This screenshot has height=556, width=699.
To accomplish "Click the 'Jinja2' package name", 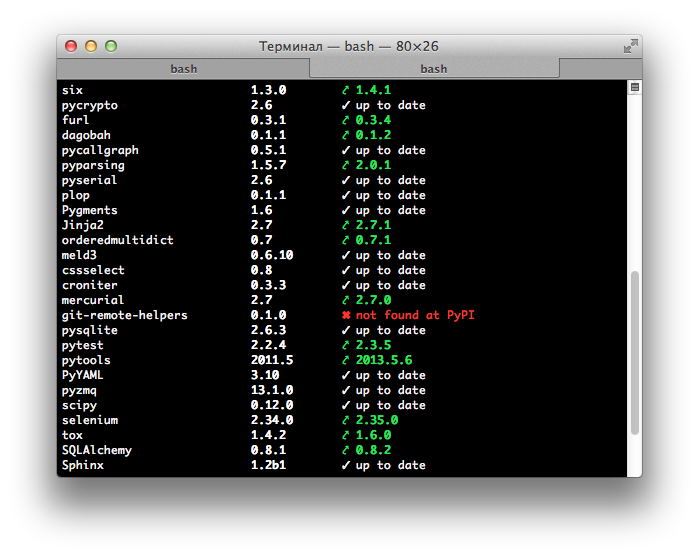I will tap(82, 226).
